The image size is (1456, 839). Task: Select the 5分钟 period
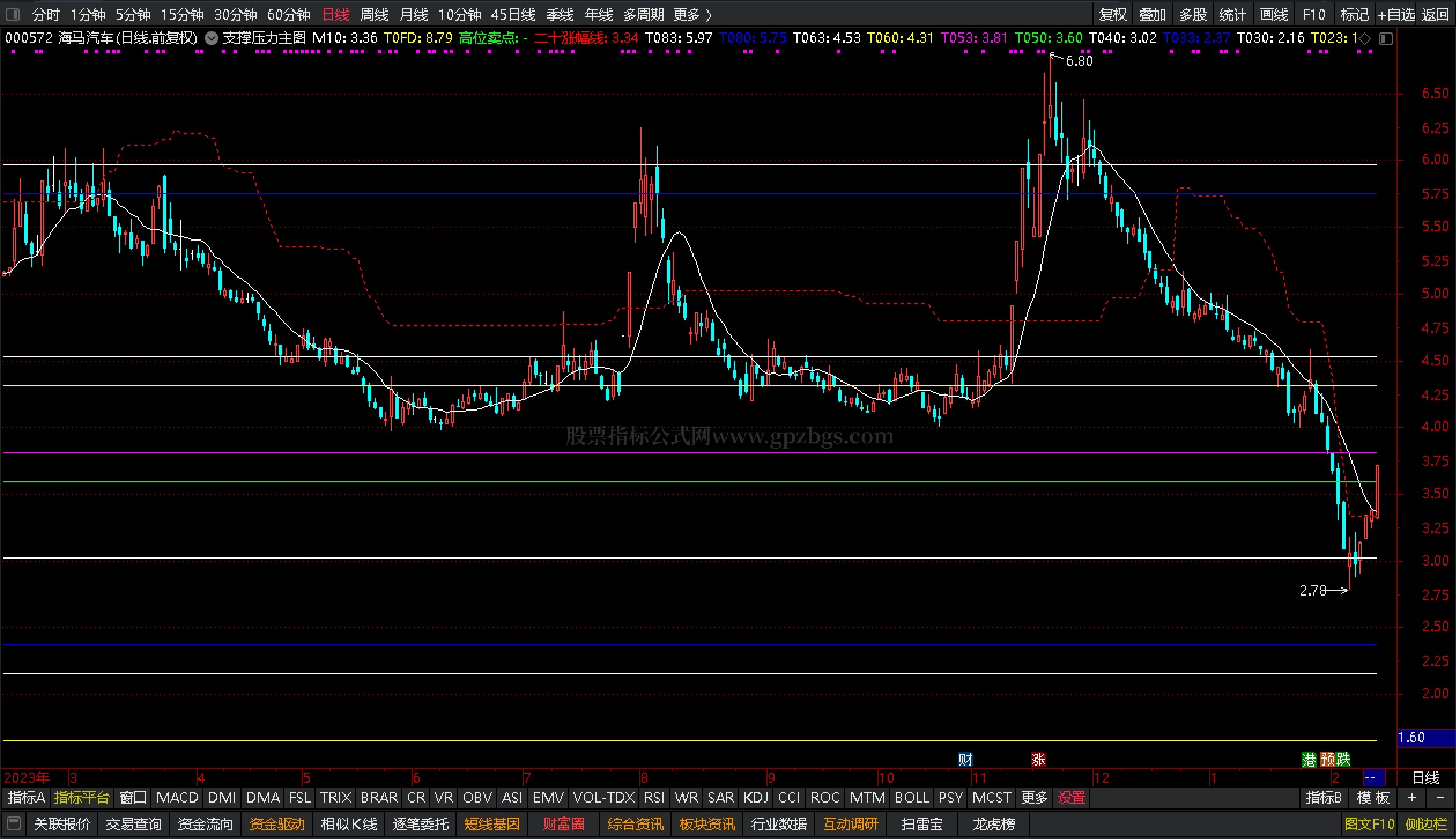pyautogui.click(x=133, y=14)
